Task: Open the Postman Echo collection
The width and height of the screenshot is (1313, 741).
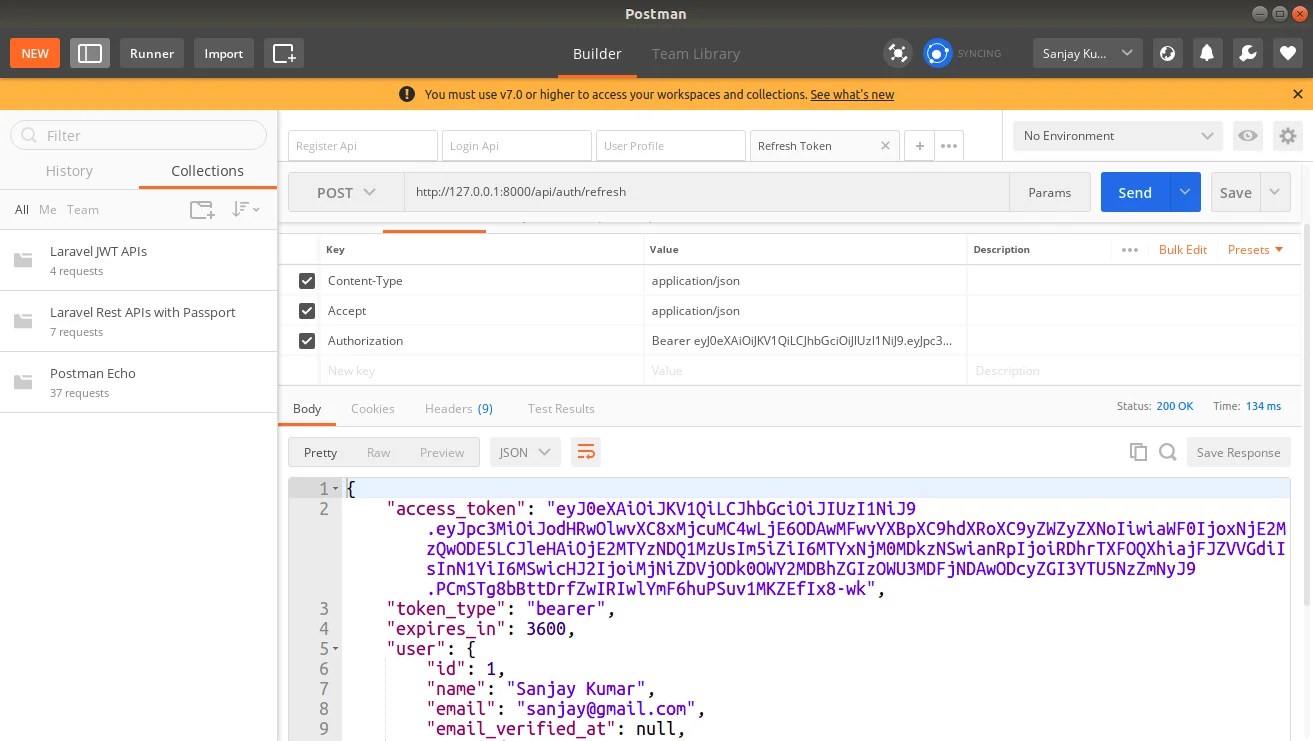Action: [139, 382]
